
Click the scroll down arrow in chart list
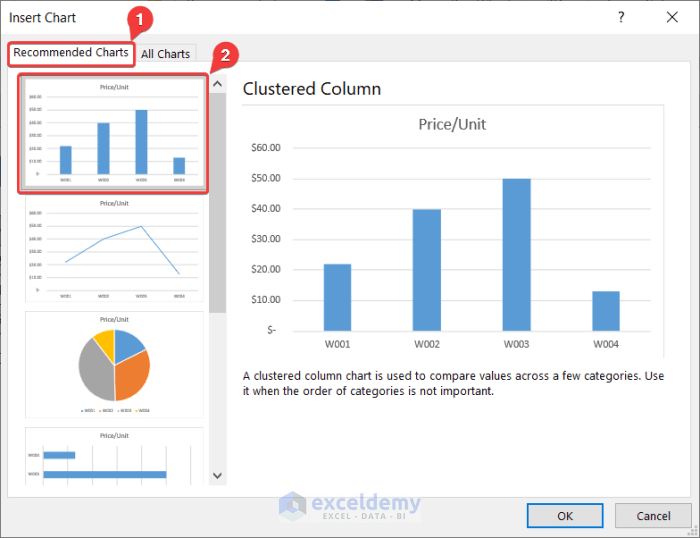pyautogui.click(x=217, y=475)
